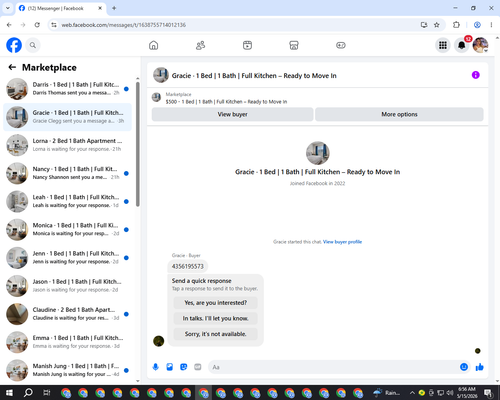Choose a GIF icon
The width and height of the screenshot is (500, 400).
198,367
